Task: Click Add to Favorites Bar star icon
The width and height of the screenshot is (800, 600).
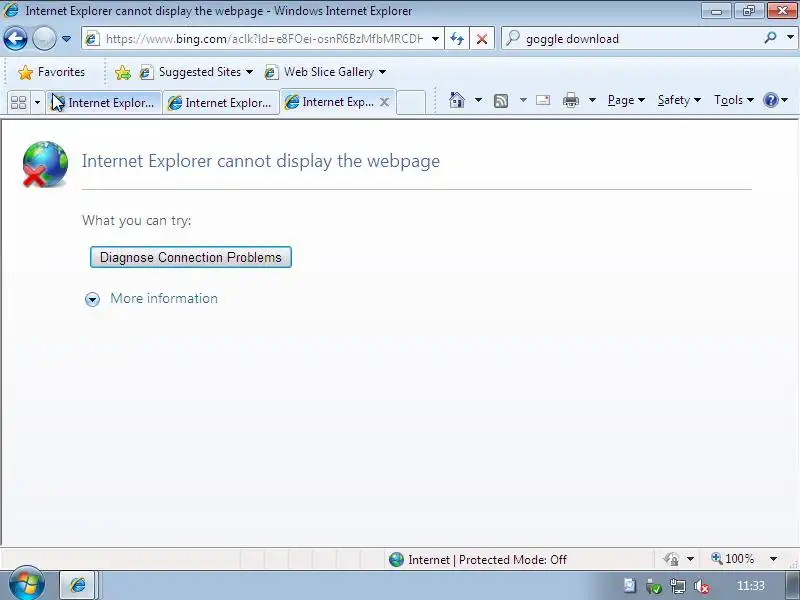Action: [123, 72]
